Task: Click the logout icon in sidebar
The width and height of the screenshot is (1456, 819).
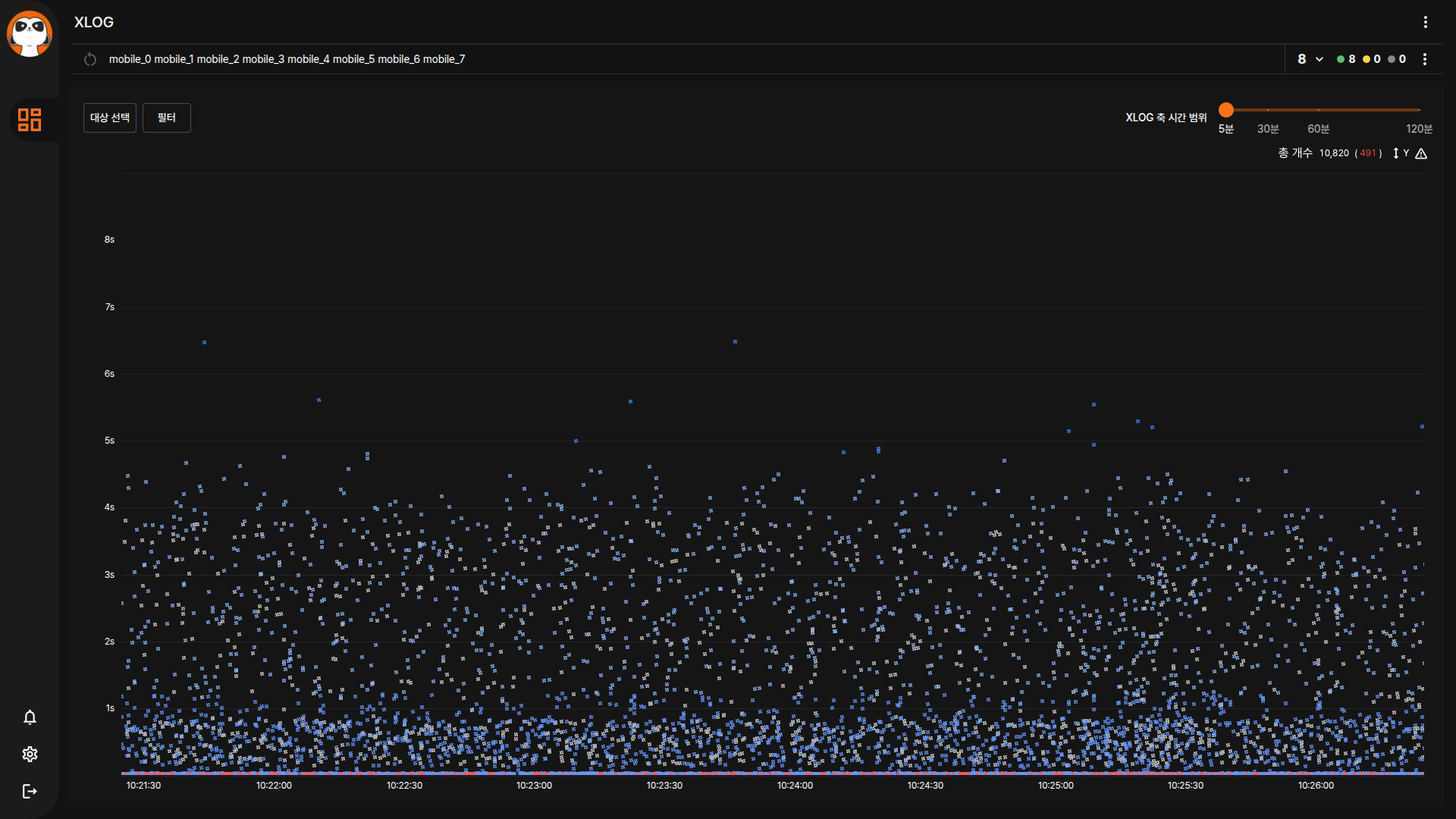Action: tap(30, 792)
